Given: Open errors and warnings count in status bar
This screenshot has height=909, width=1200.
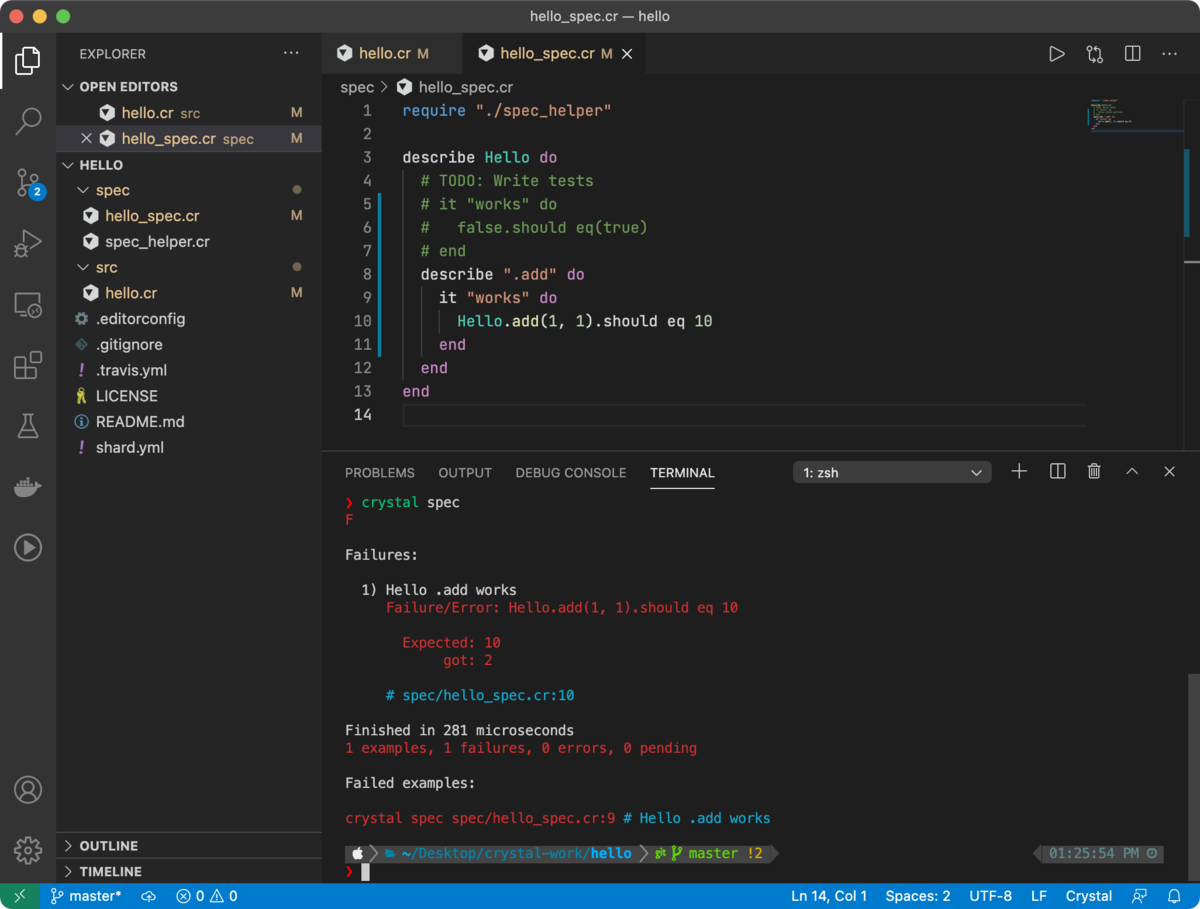Looking at the screenshot, I should [x=207, y=896].
